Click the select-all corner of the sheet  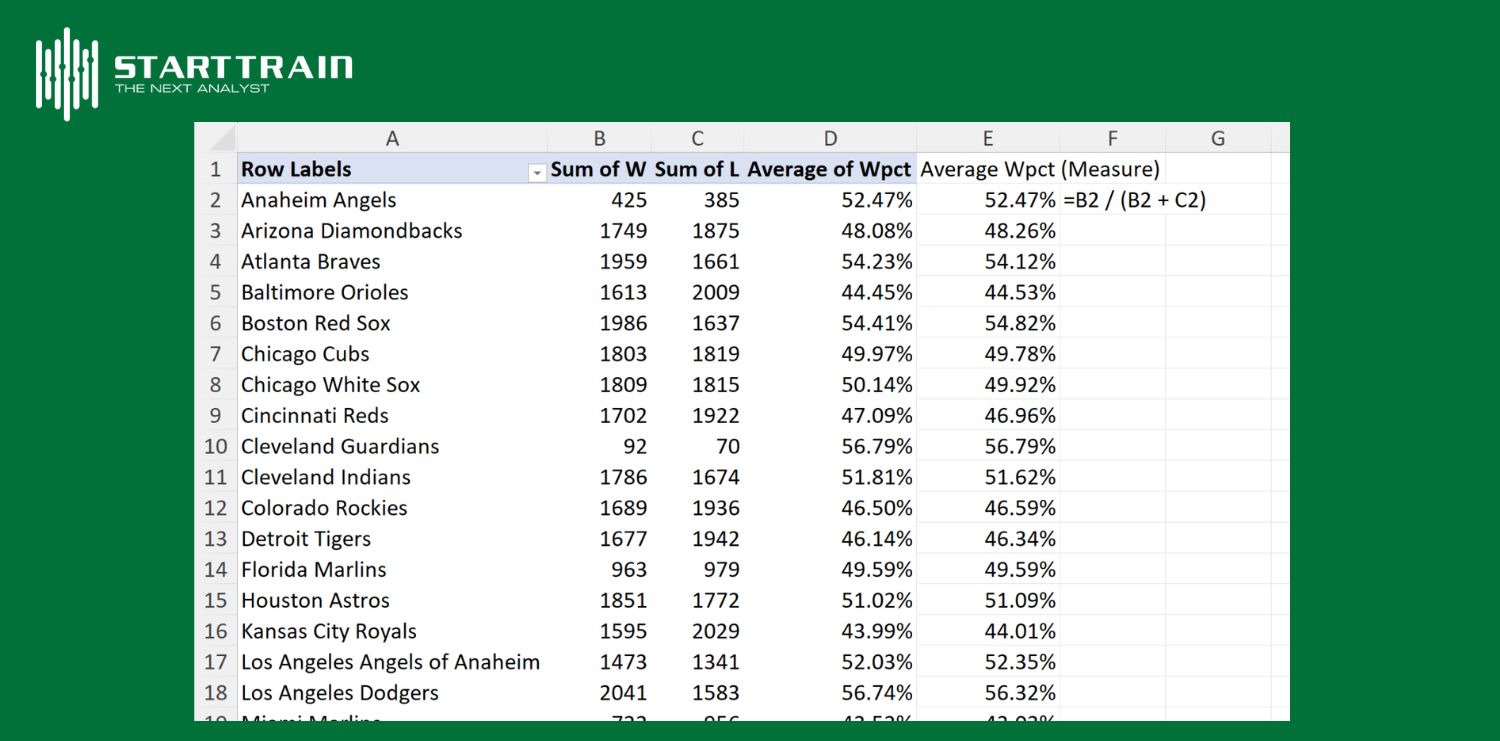pyautogui.click(x=215, y=138)
